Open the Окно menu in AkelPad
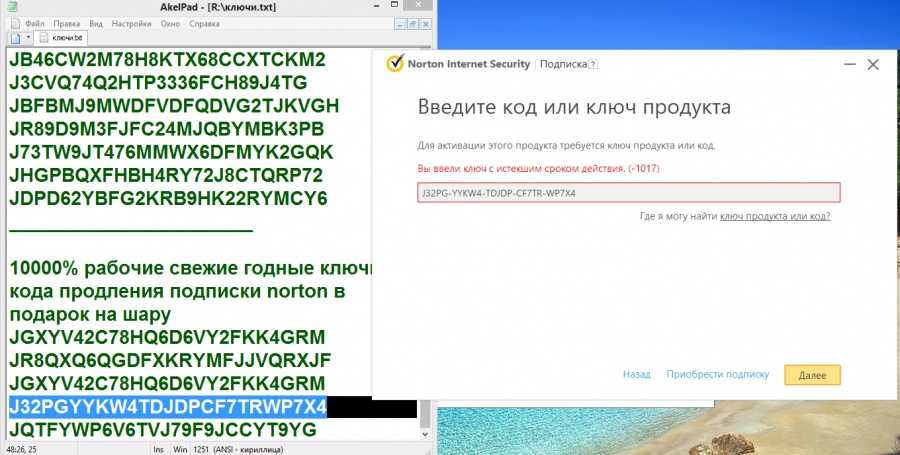Viewport: 900px width, 455px height. point(170,24)
